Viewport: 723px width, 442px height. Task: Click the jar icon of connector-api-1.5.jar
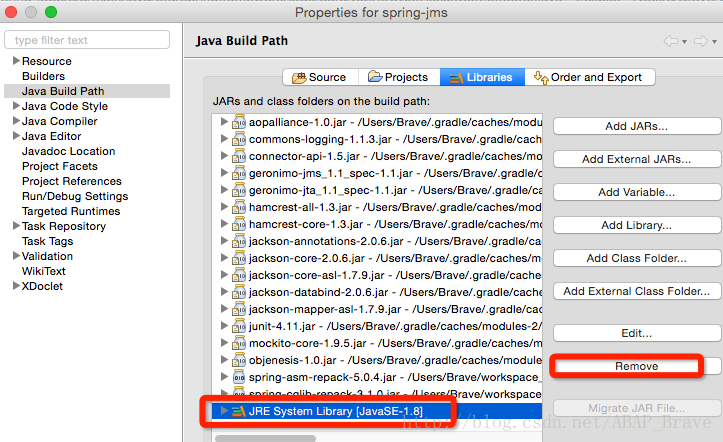coord(238,156)
